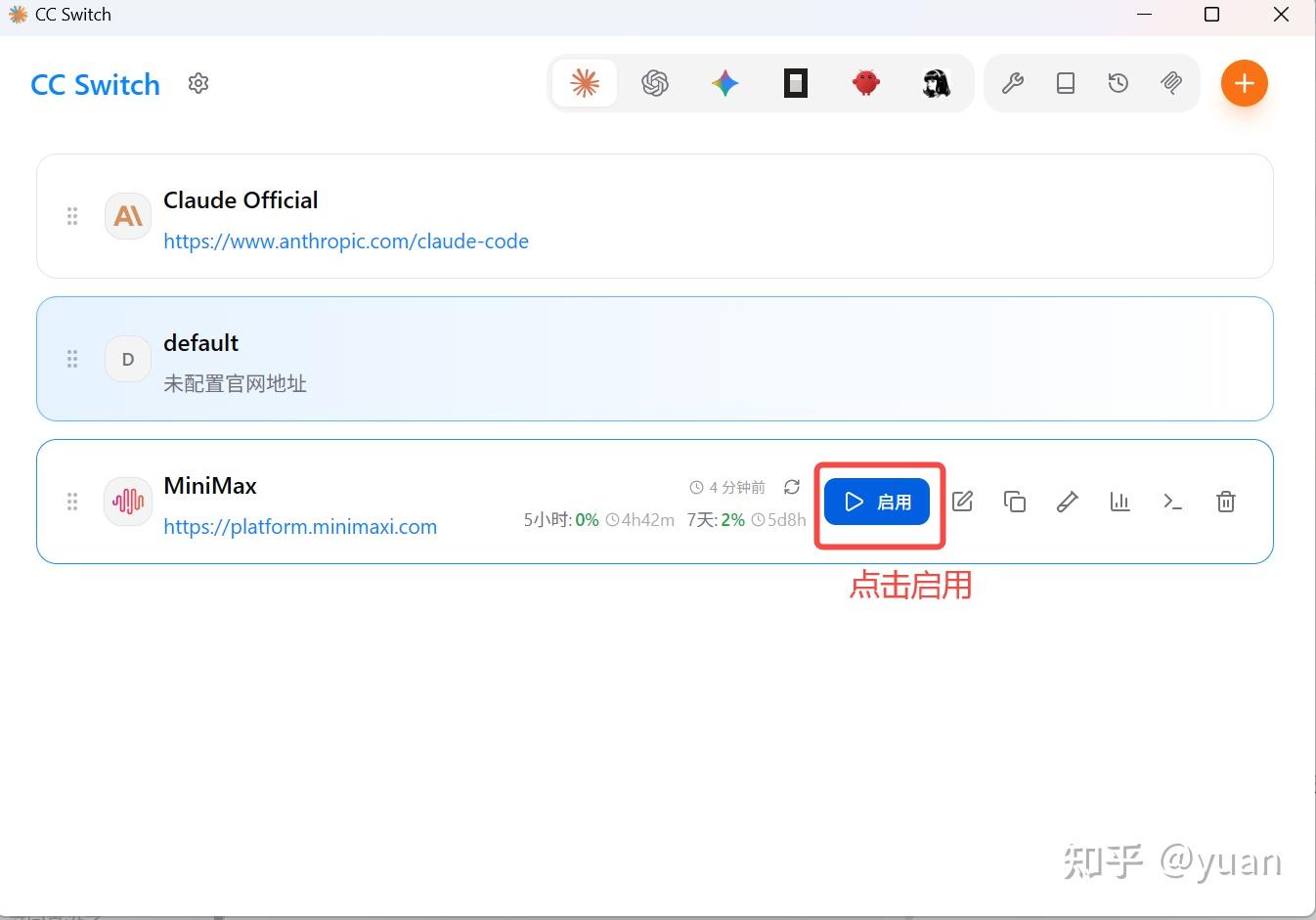This screenshot has width=1316, height=920.
Task: Open the wrench tools icon
Action: click(x=1013, y=83)
